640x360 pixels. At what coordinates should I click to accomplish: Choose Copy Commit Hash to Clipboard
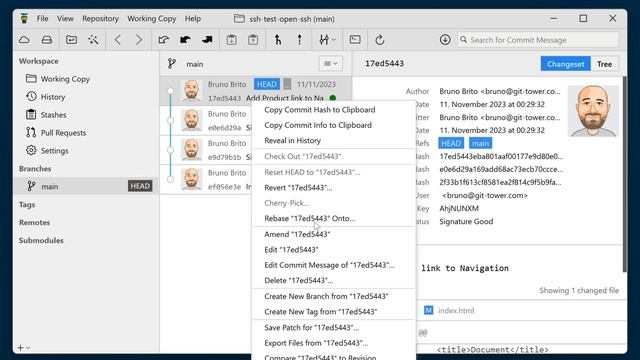point(334,110)
